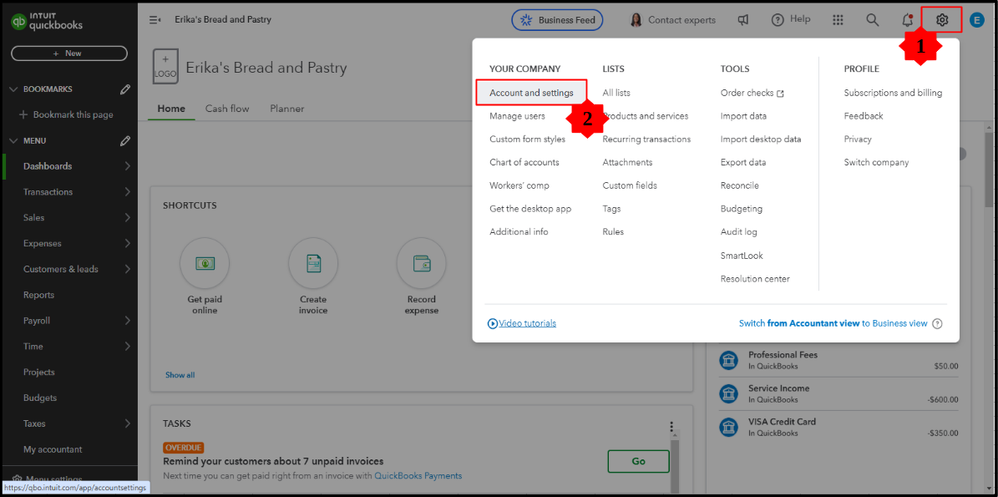The image size is (998, 497).
Task: Click the VISA Credit Card bank icon
Action: 729,427
